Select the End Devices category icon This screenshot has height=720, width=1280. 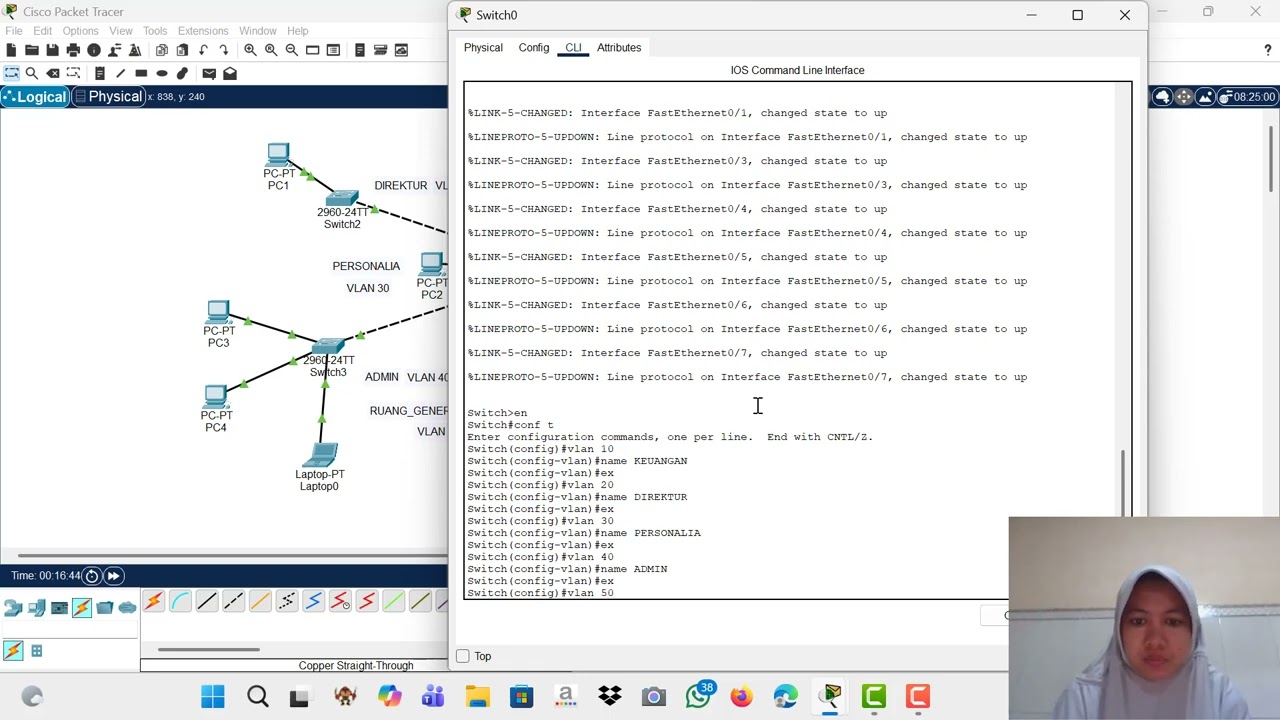pos(36,607)
